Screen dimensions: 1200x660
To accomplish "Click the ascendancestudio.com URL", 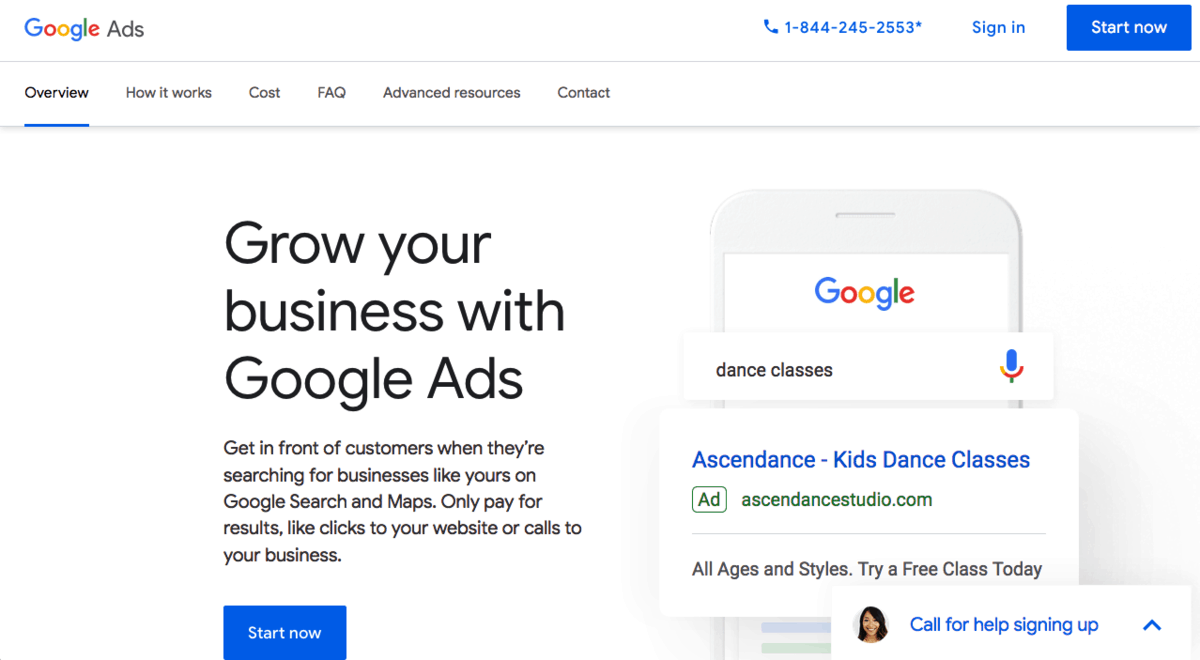I will 837,500.
